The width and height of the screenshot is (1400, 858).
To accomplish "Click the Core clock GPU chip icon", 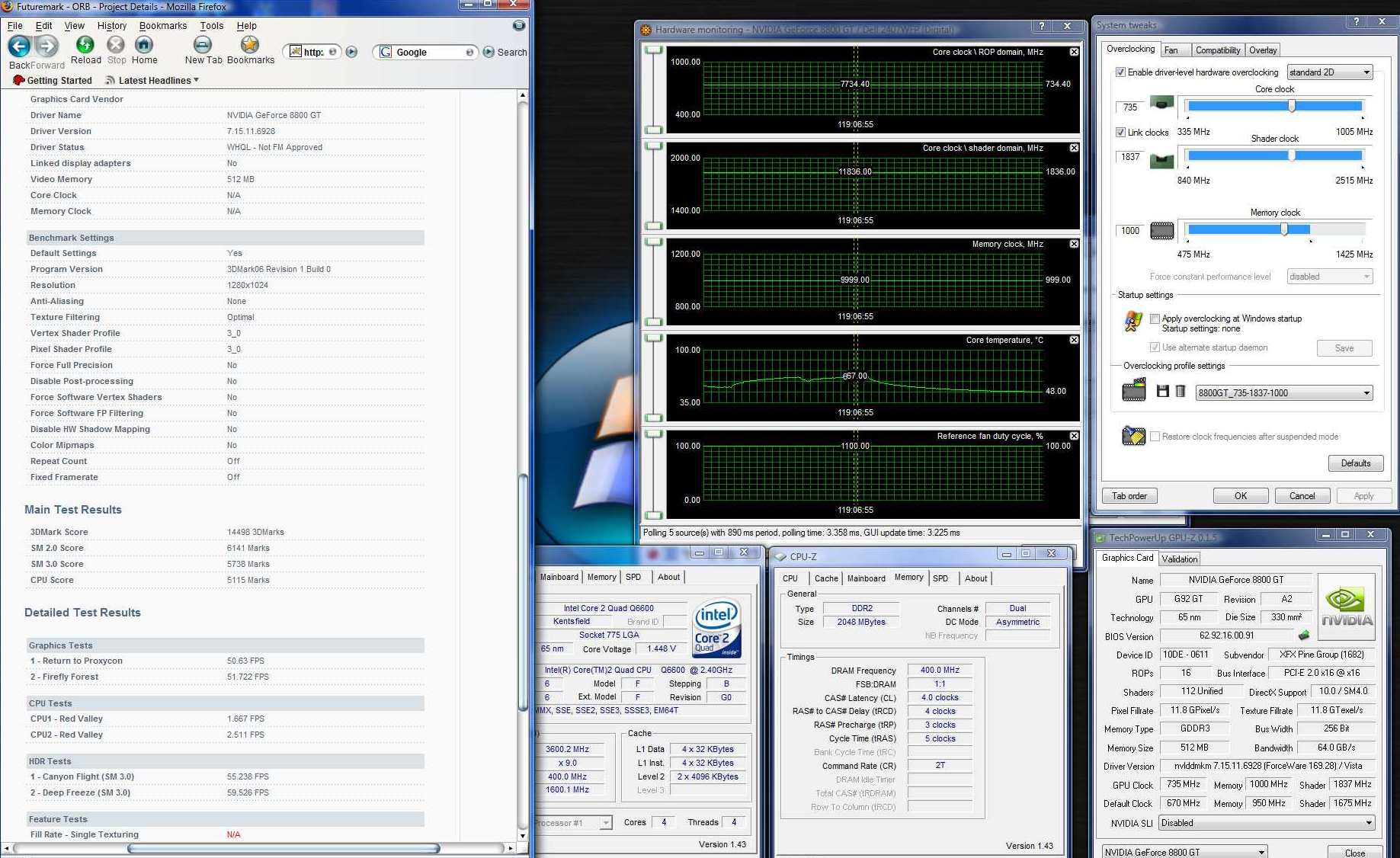I will (1161, 103).
